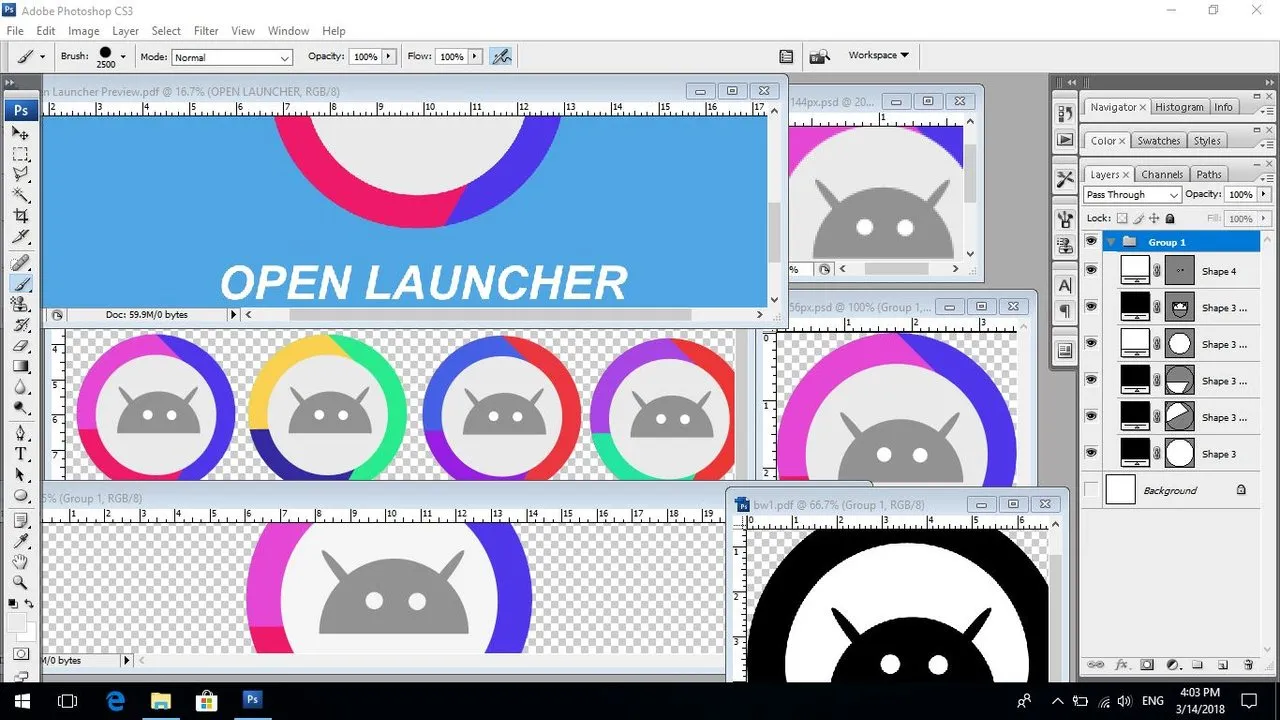Select the Shape 4 layer thumbnail

click(x=1134, y=271)
